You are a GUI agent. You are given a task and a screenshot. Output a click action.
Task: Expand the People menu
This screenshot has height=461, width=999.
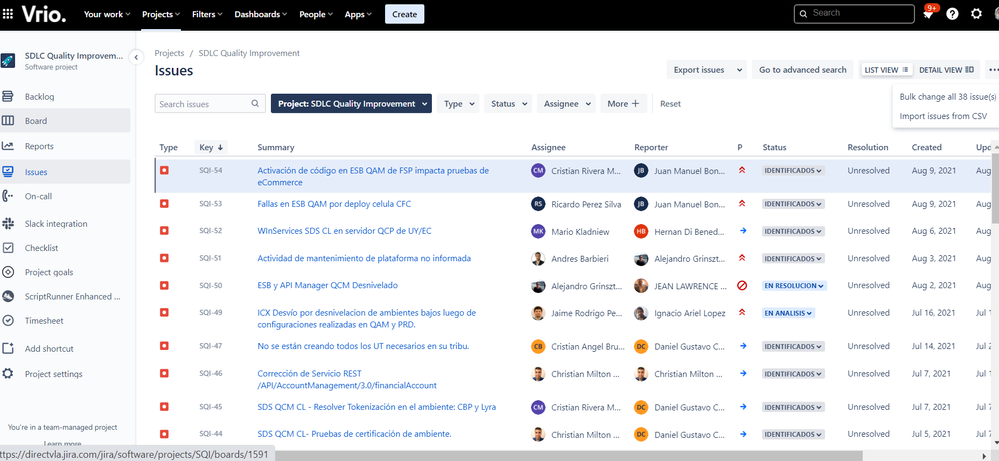316,14
